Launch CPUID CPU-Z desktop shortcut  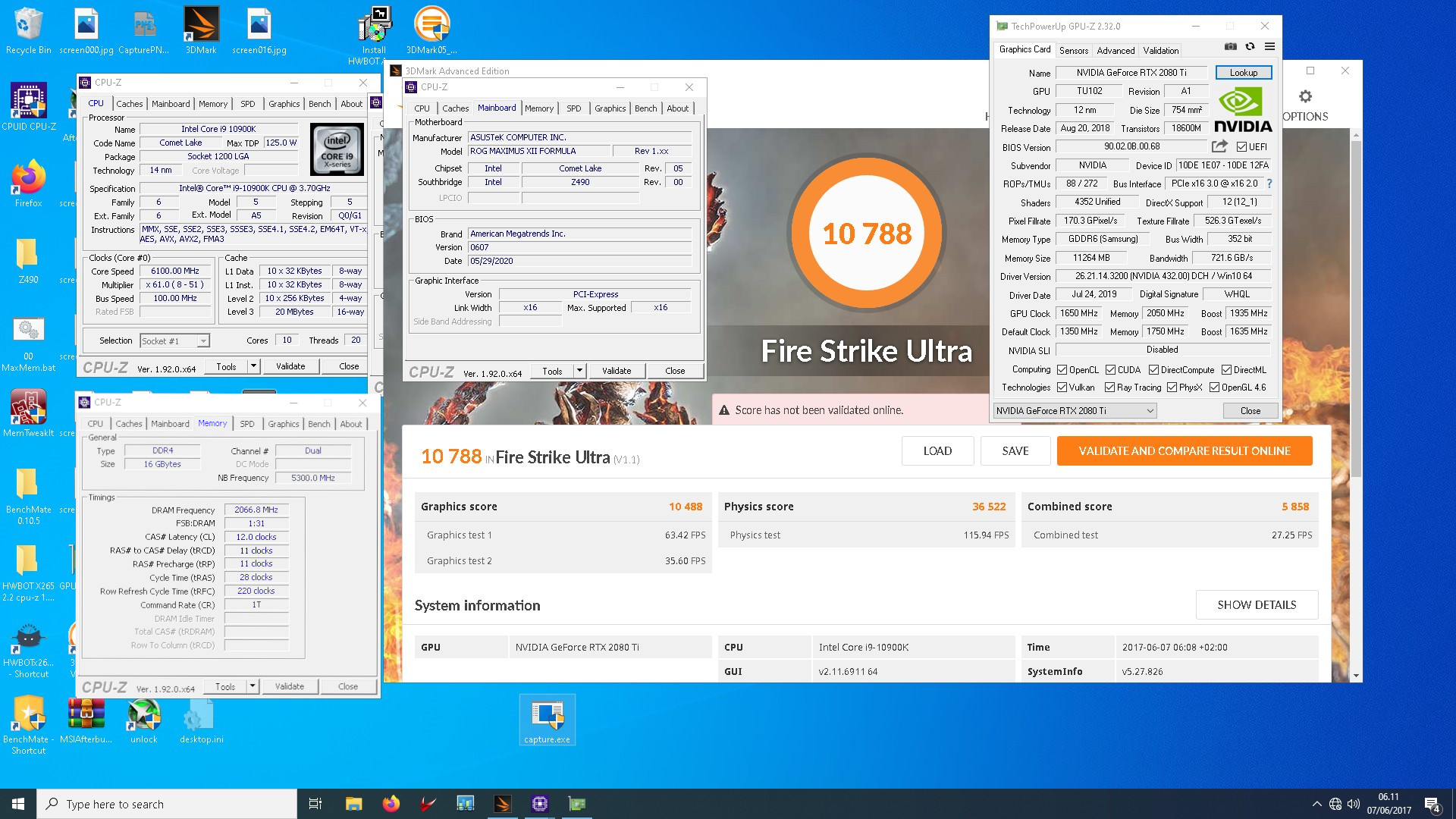28,106
